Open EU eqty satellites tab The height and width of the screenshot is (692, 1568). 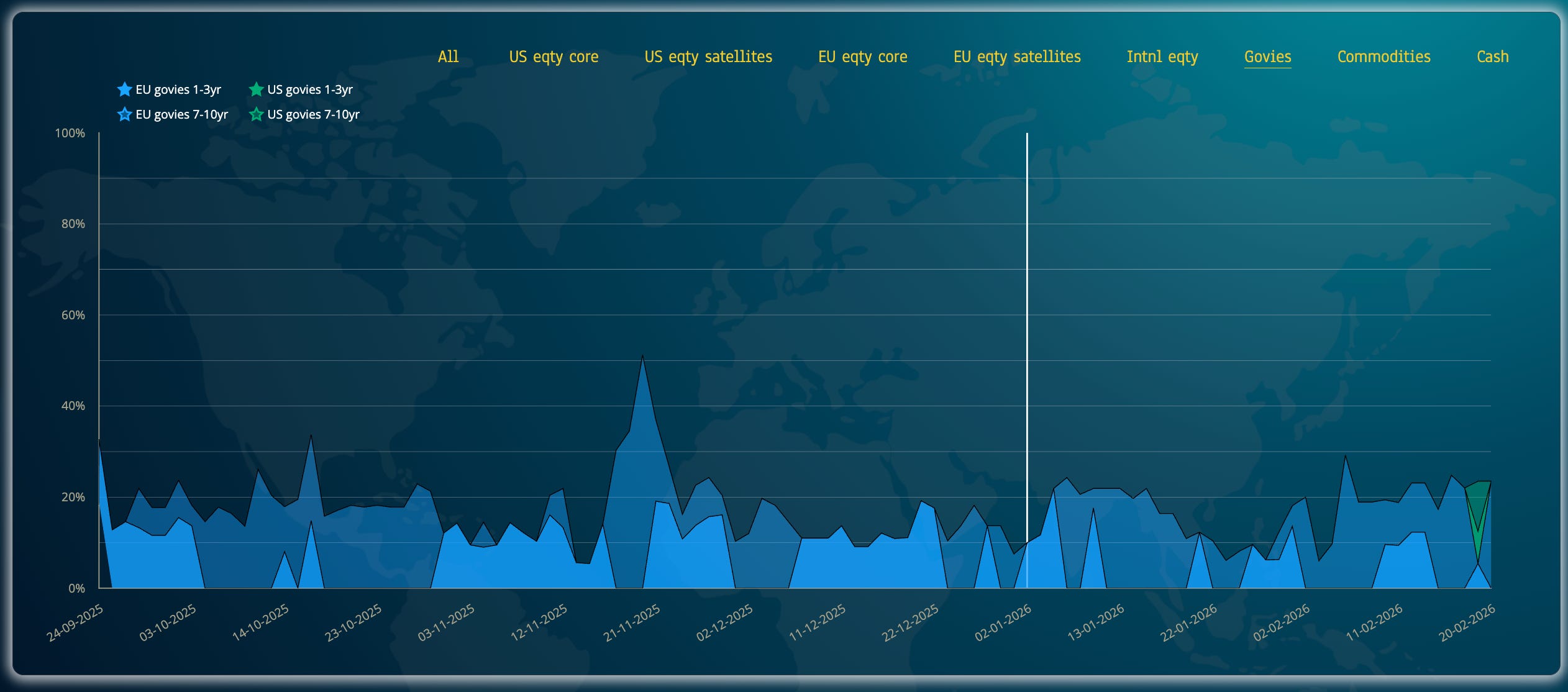[x=1017, y=57]
